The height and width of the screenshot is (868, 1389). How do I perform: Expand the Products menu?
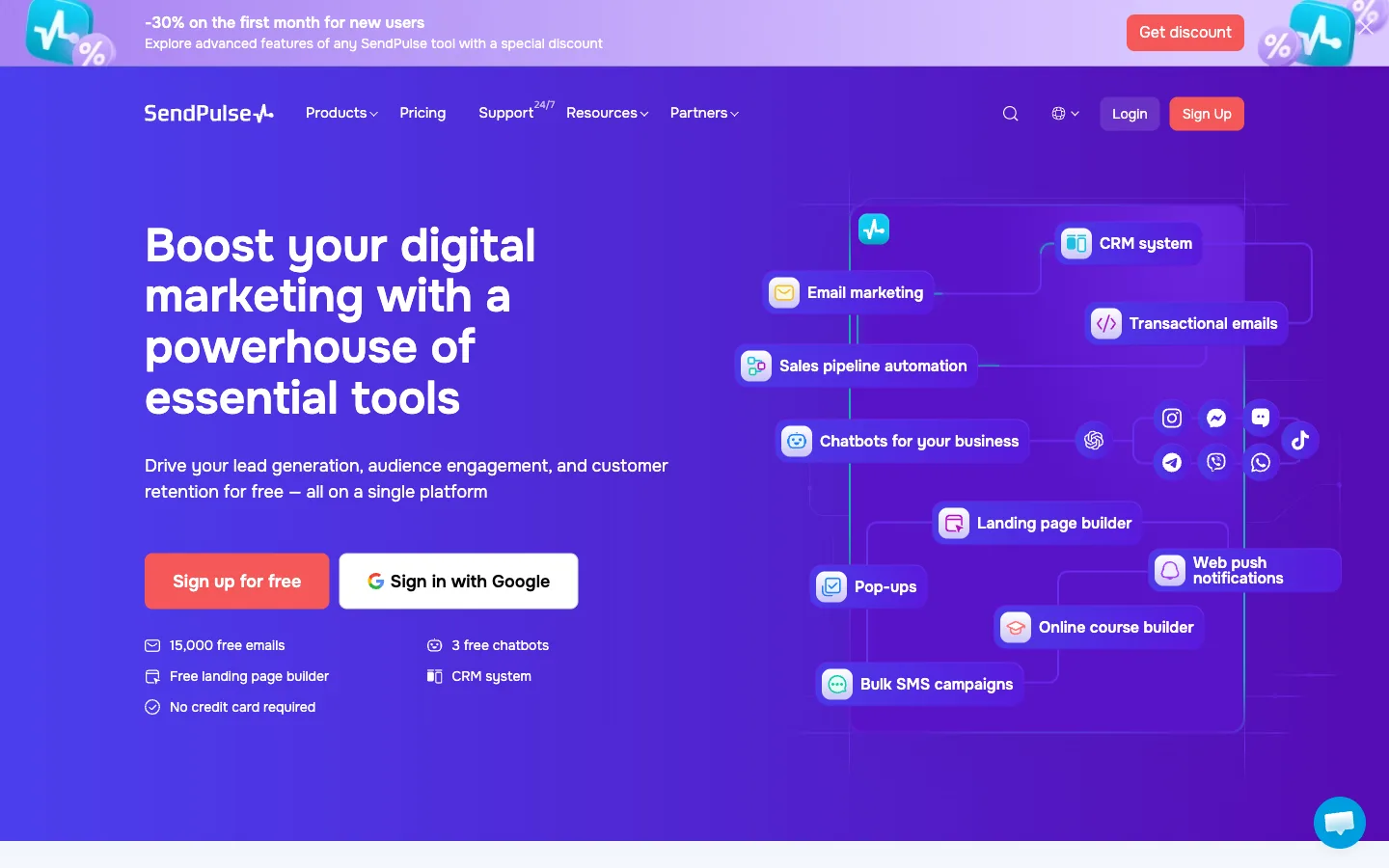coord(341,113)
